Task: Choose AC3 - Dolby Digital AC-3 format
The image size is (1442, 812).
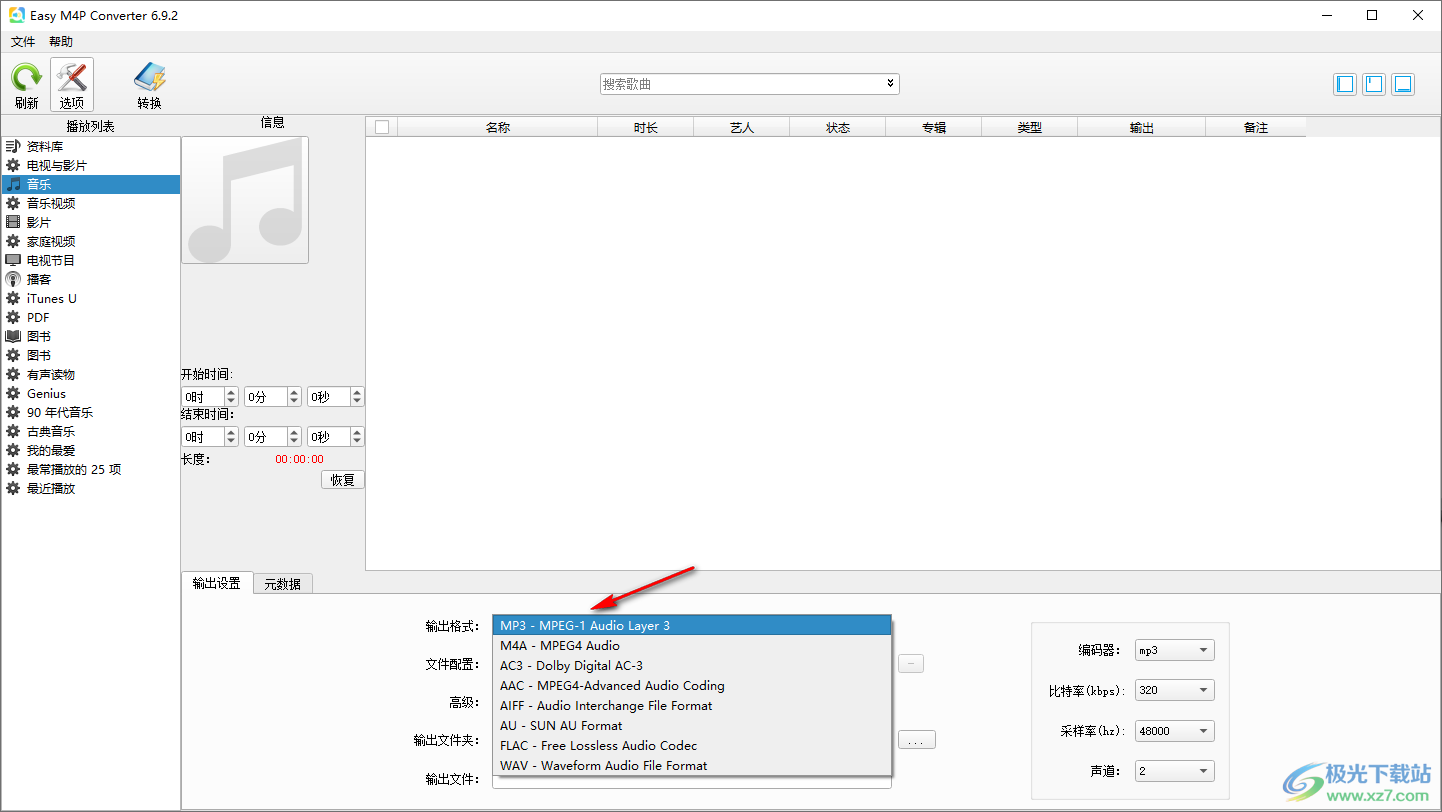Action: (692, 665)
